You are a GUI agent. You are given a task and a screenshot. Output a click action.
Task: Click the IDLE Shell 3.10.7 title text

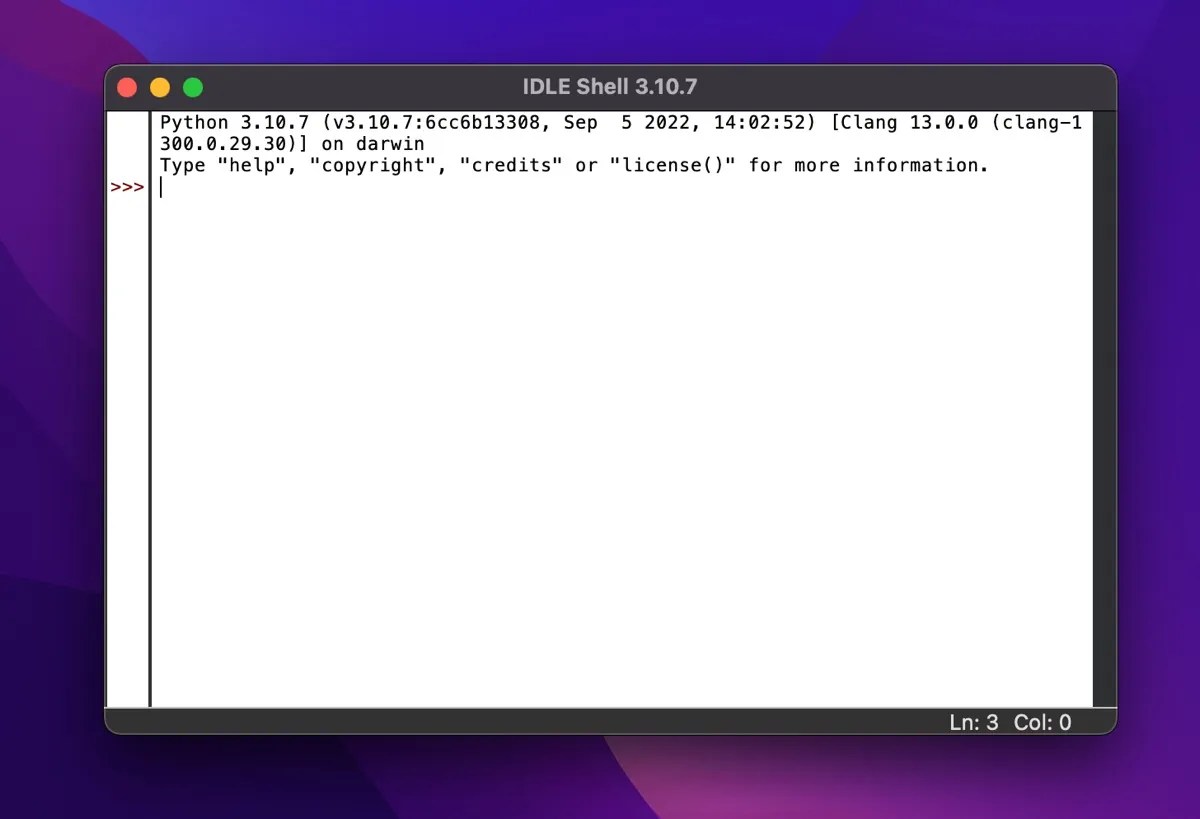coord(610,86)
